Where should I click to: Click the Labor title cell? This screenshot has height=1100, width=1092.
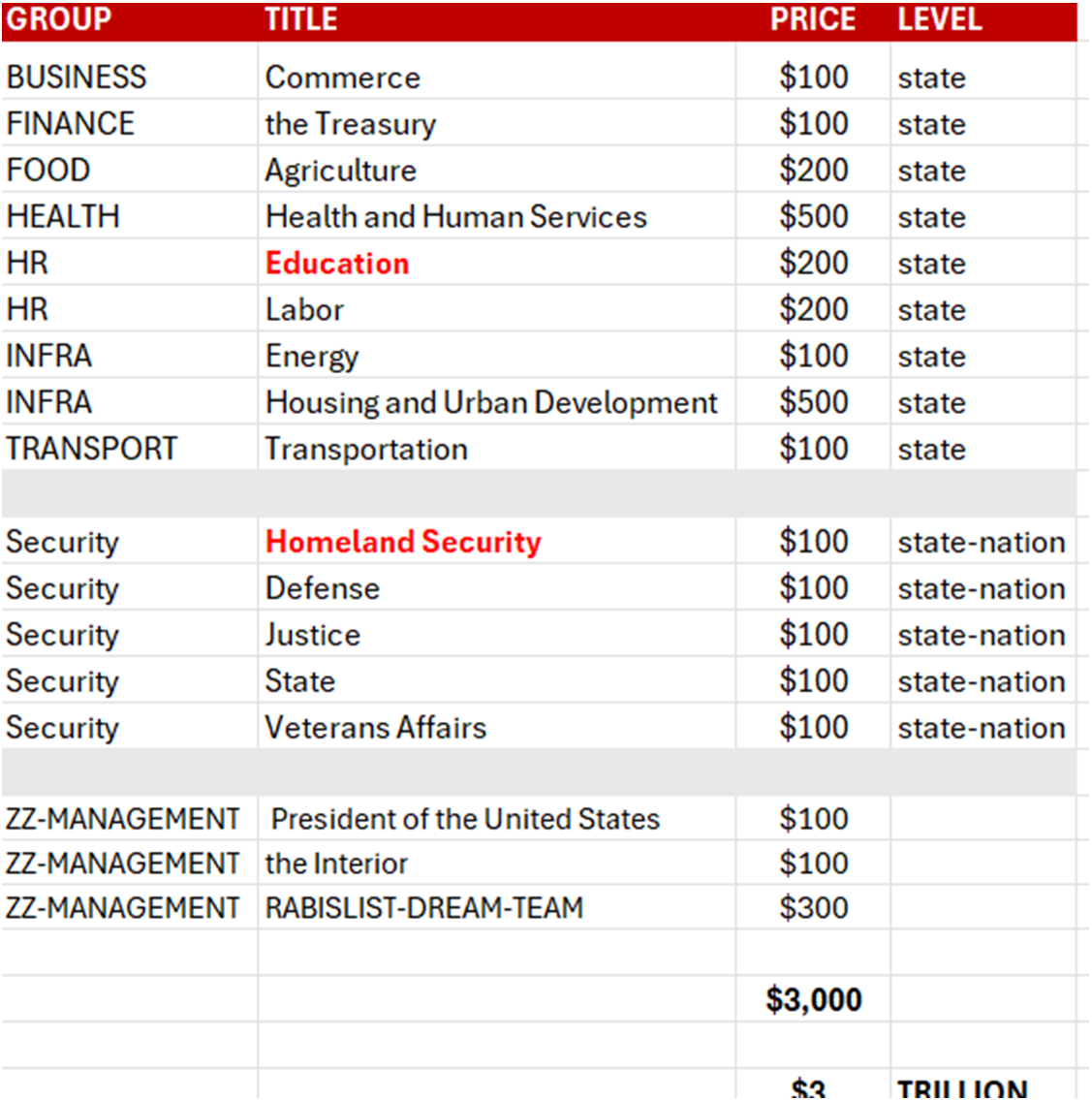click(304, 310)
